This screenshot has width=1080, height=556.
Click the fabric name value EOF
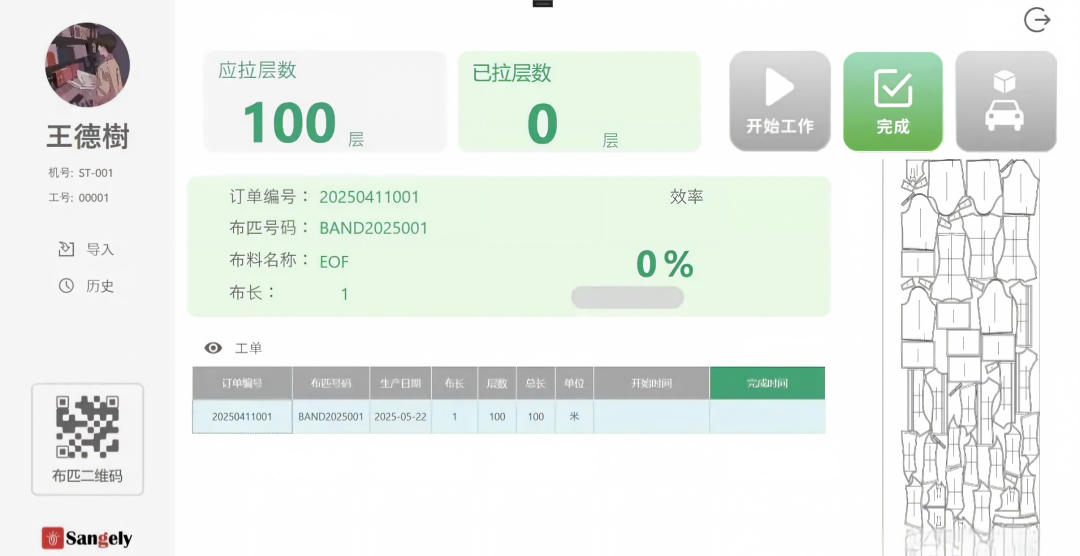[334, 262]
